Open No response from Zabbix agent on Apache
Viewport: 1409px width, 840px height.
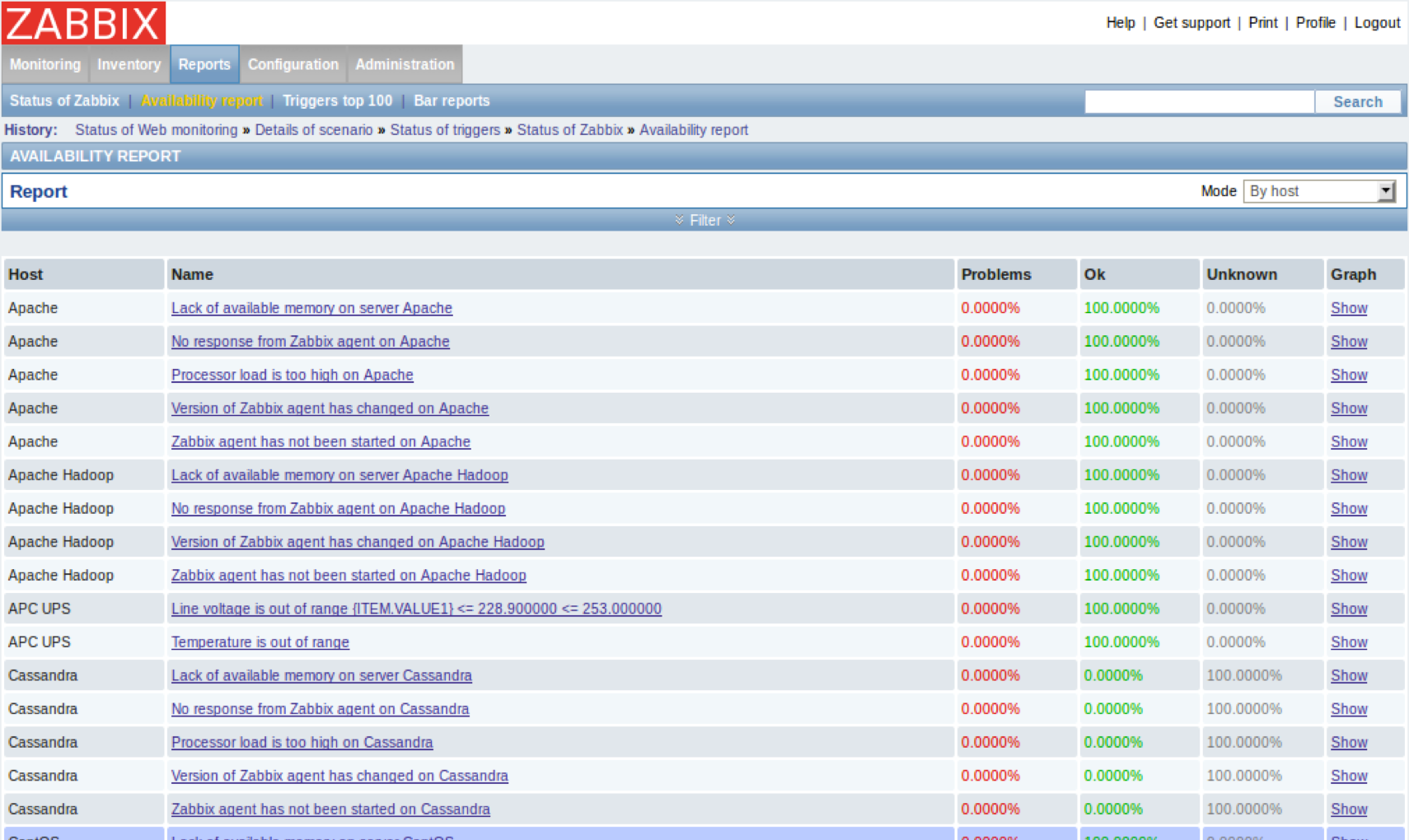[311, 342]
